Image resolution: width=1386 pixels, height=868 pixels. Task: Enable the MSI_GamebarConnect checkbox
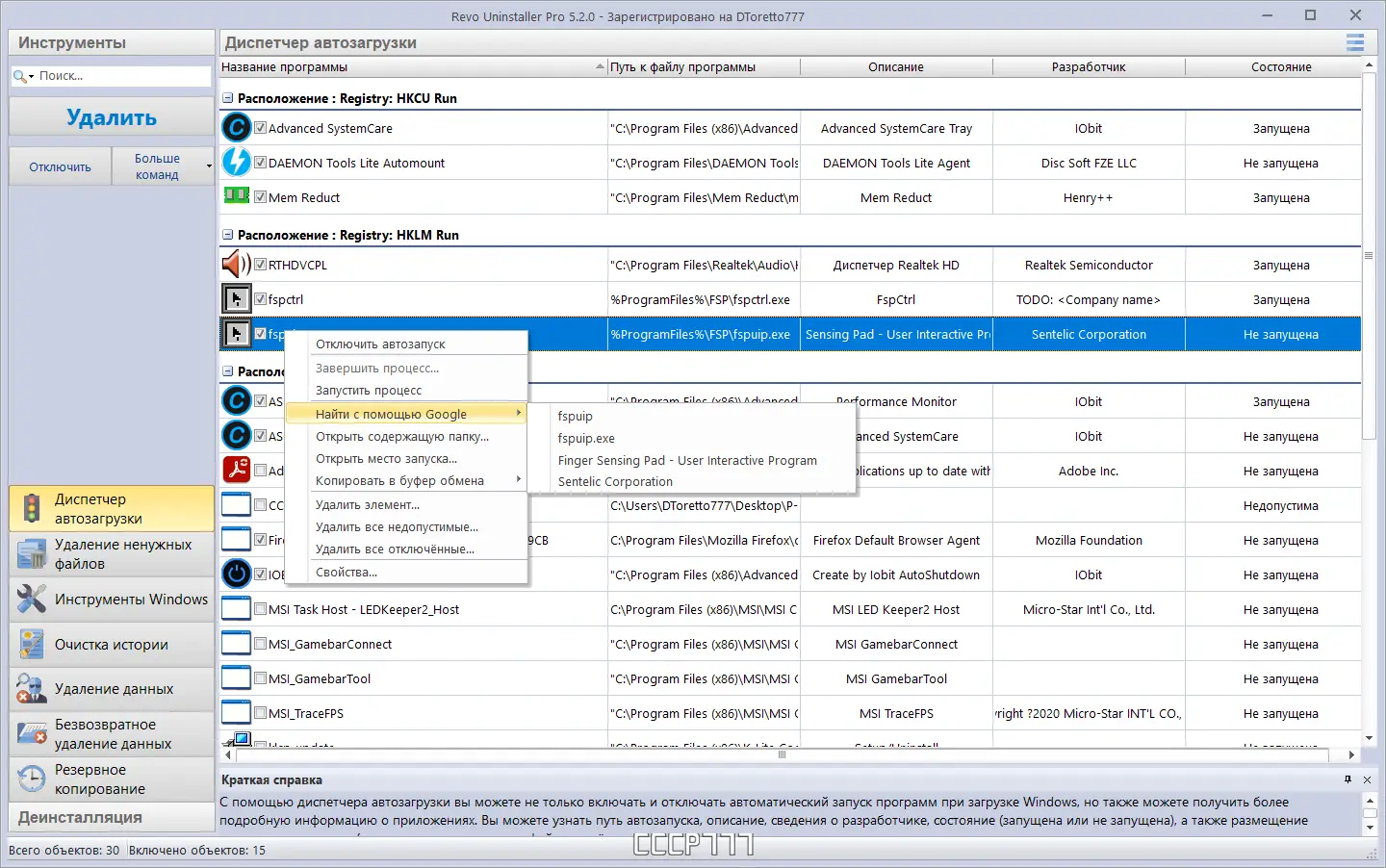click(x=260, y=643)
